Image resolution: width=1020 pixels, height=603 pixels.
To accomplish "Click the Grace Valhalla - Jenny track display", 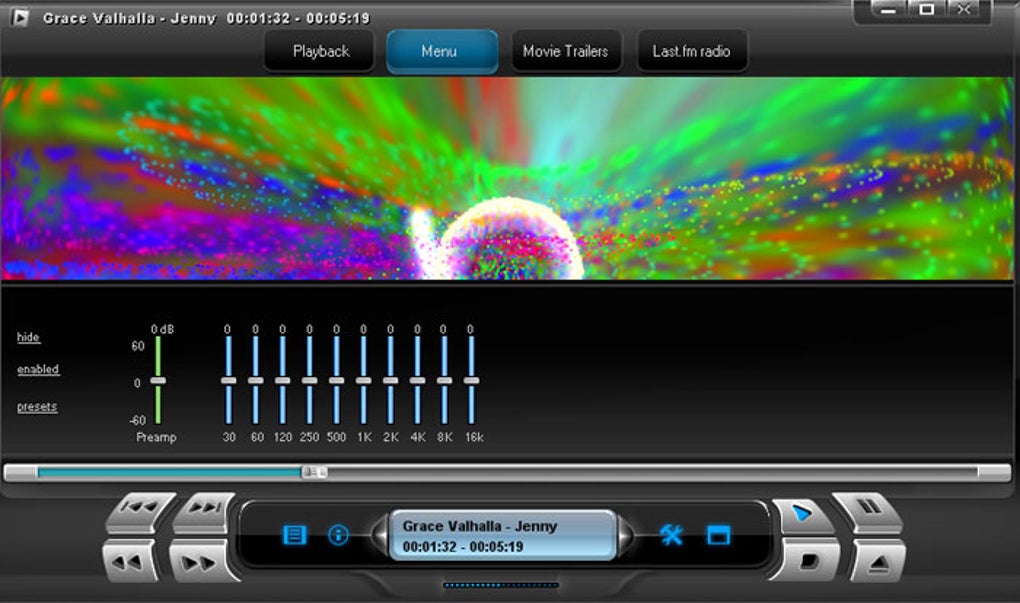I will pos(502,535).
